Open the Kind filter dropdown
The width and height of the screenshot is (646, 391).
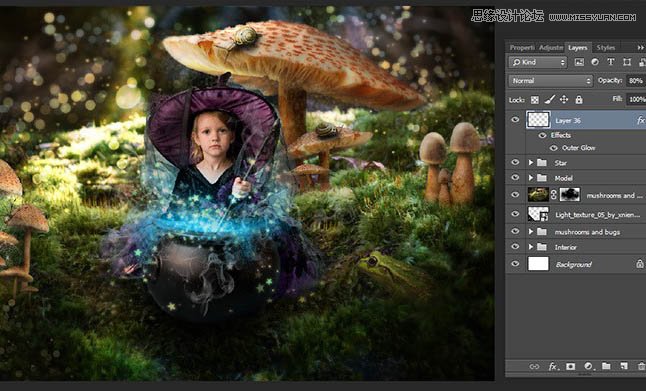(538, 62)
